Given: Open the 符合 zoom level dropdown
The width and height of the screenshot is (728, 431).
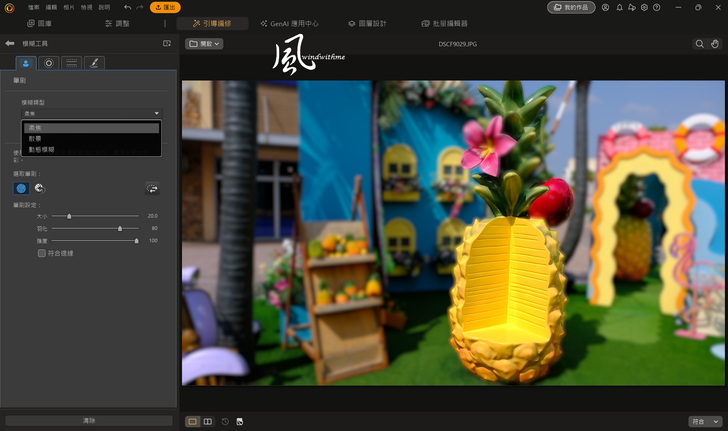Looking at the screenshot, I should click(704, 421).
